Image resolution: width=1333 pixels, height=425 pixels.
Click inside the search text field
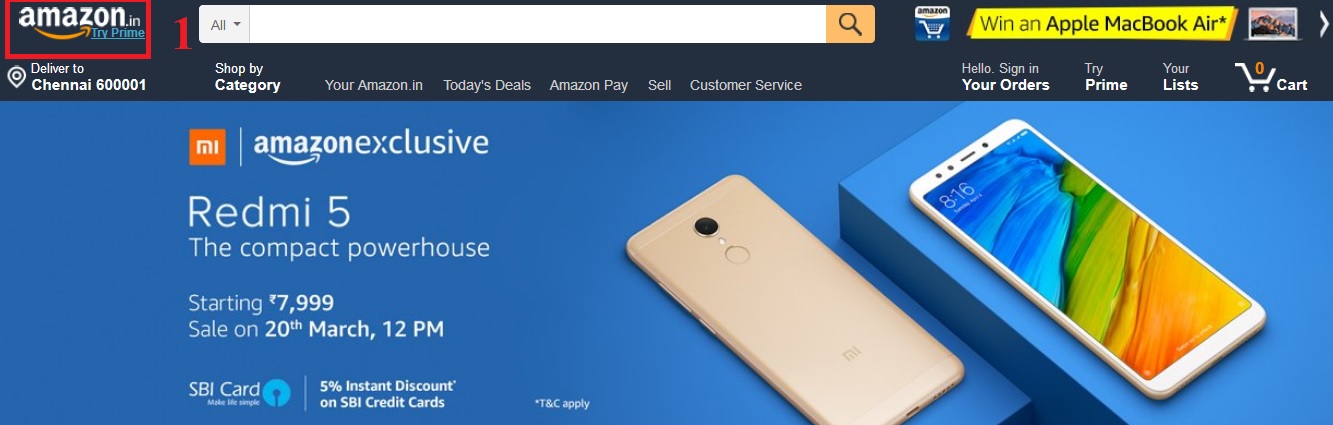[538, 25]
